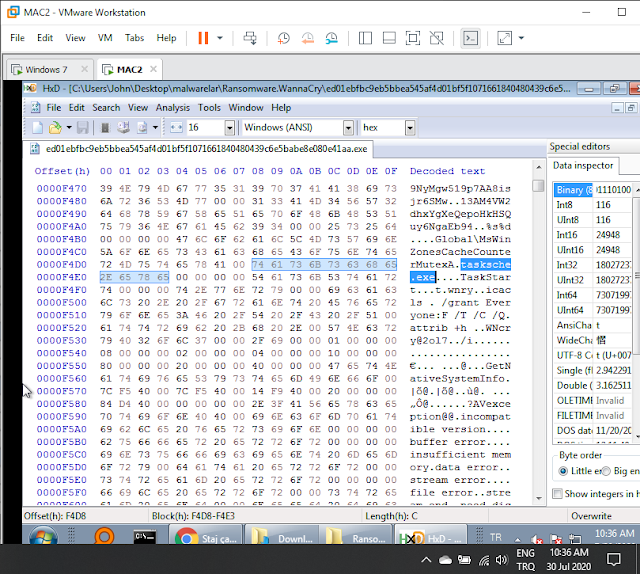Revert to snapshot using the orange clock icon
Viewport: 640px width, 574px height.
click(307, 38)
